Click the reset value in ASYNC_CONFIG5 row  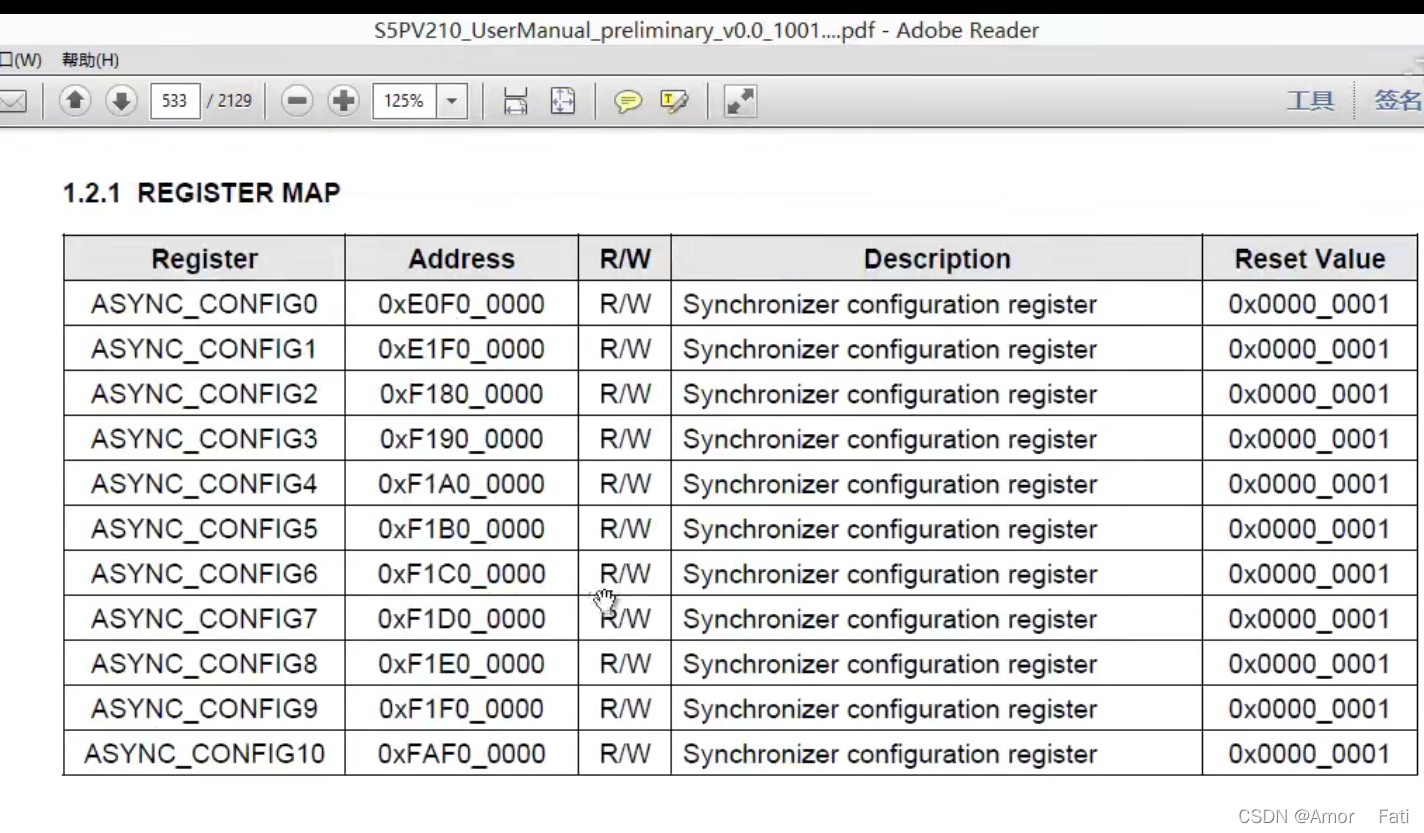(x=1309, y=529)
